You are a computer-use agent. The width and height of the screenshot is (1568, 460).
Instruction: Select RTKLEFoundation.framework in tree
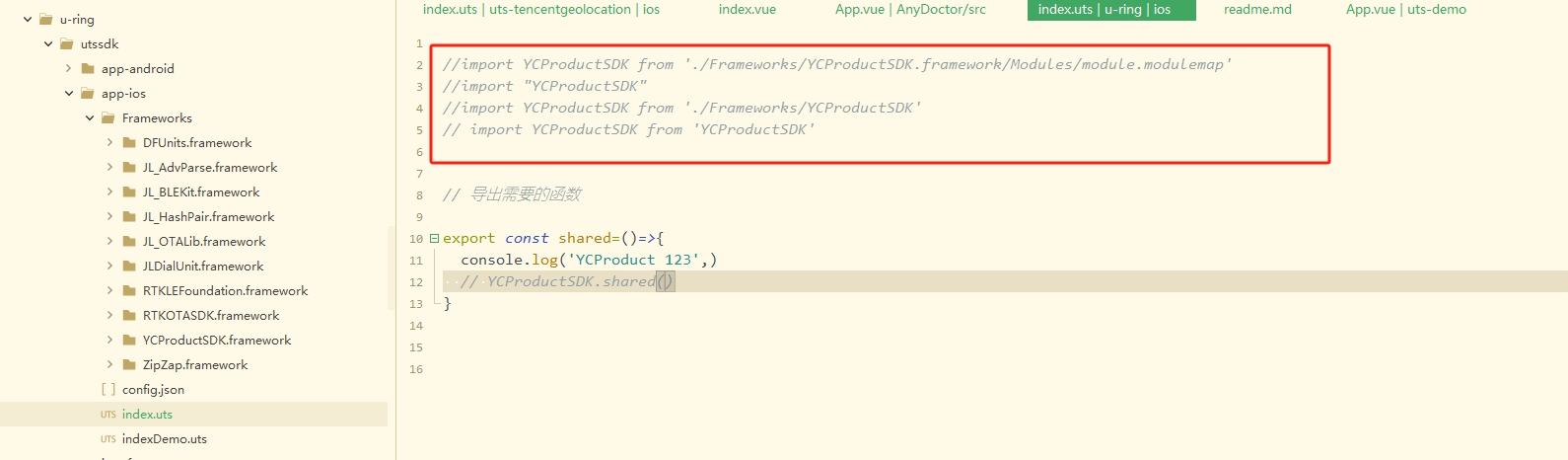point(225,291)
